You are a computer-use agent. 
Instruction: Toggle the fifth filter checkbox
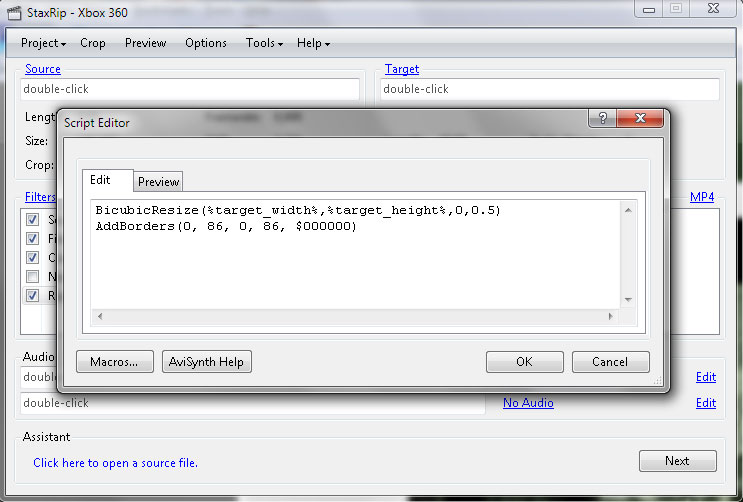[x=32, y=295]
